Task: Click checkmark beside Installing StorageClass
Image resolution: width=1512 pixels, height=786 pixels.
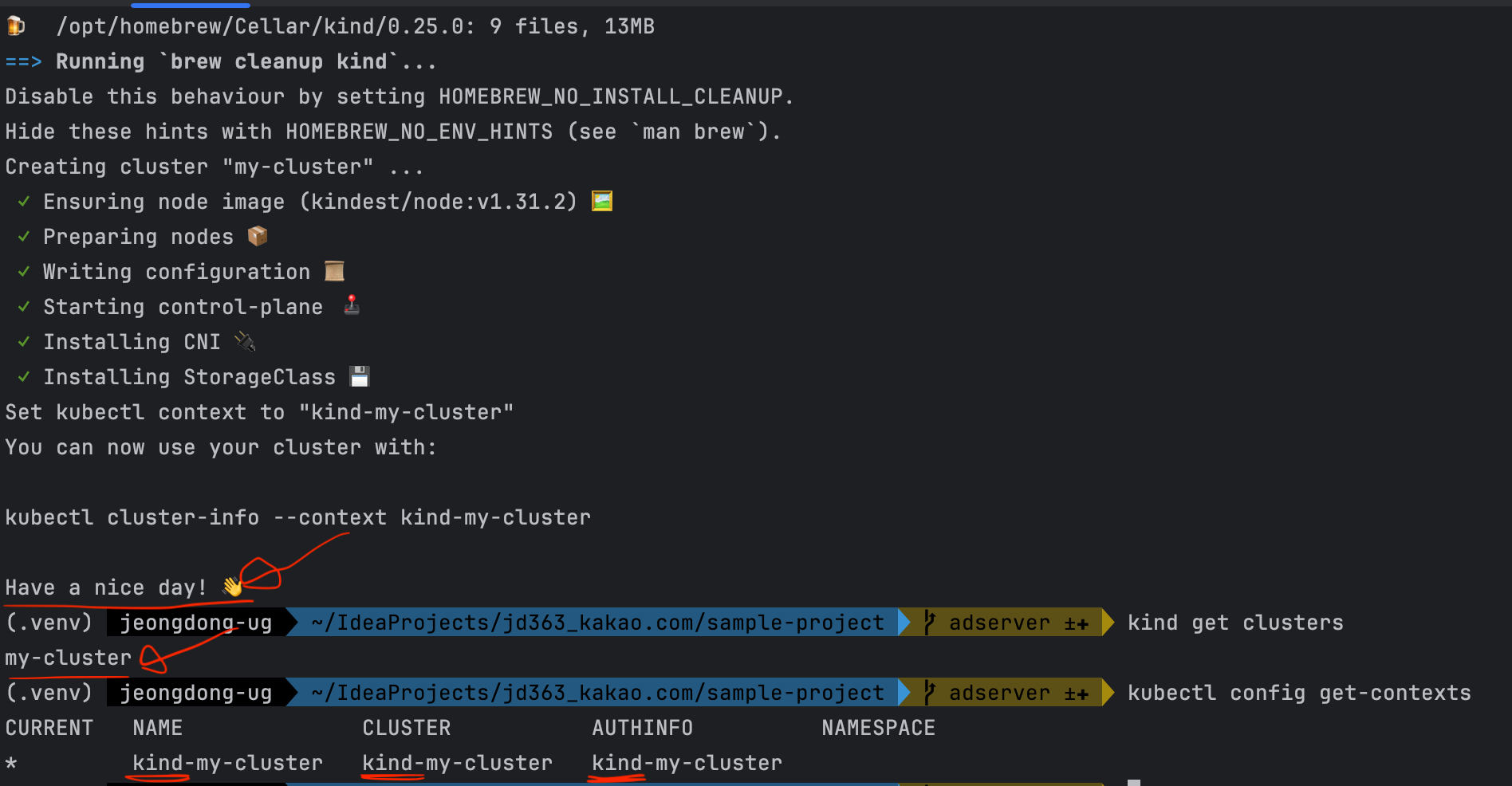Action: 24,377
